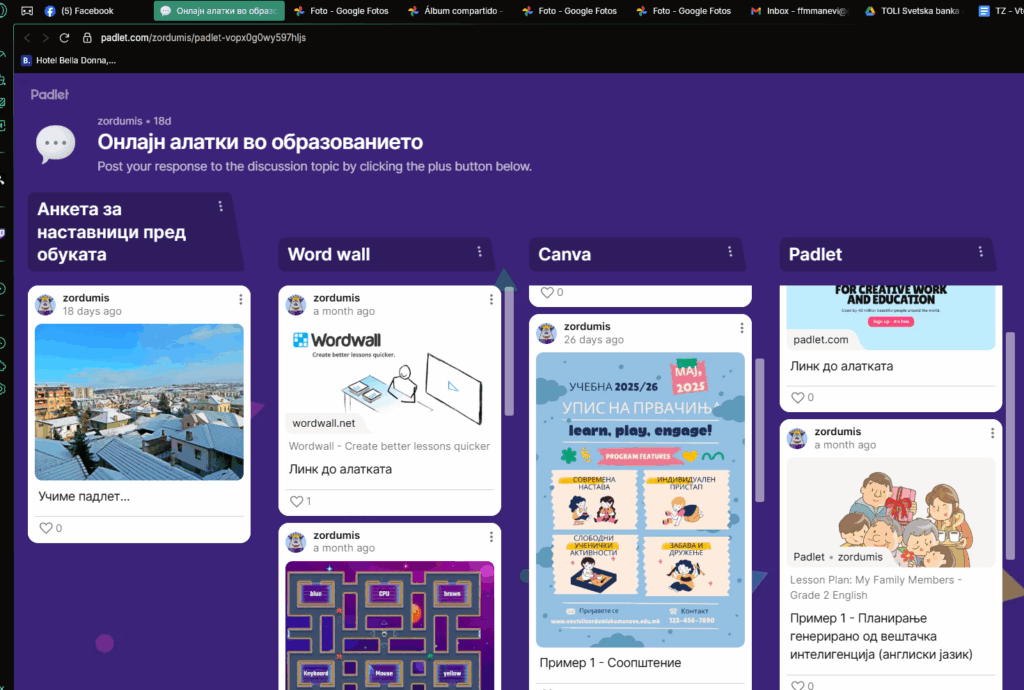Image resolution: width=1024 pixels, height=690 pixels.
Task: Switch to the TZ Google Docs tab
Action: point(1000,11)
